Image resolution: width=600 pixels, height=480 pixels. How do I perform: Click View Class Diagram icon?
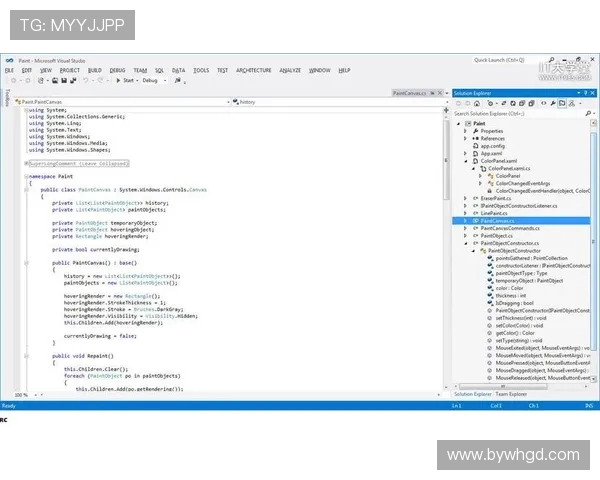click(572, 103)
